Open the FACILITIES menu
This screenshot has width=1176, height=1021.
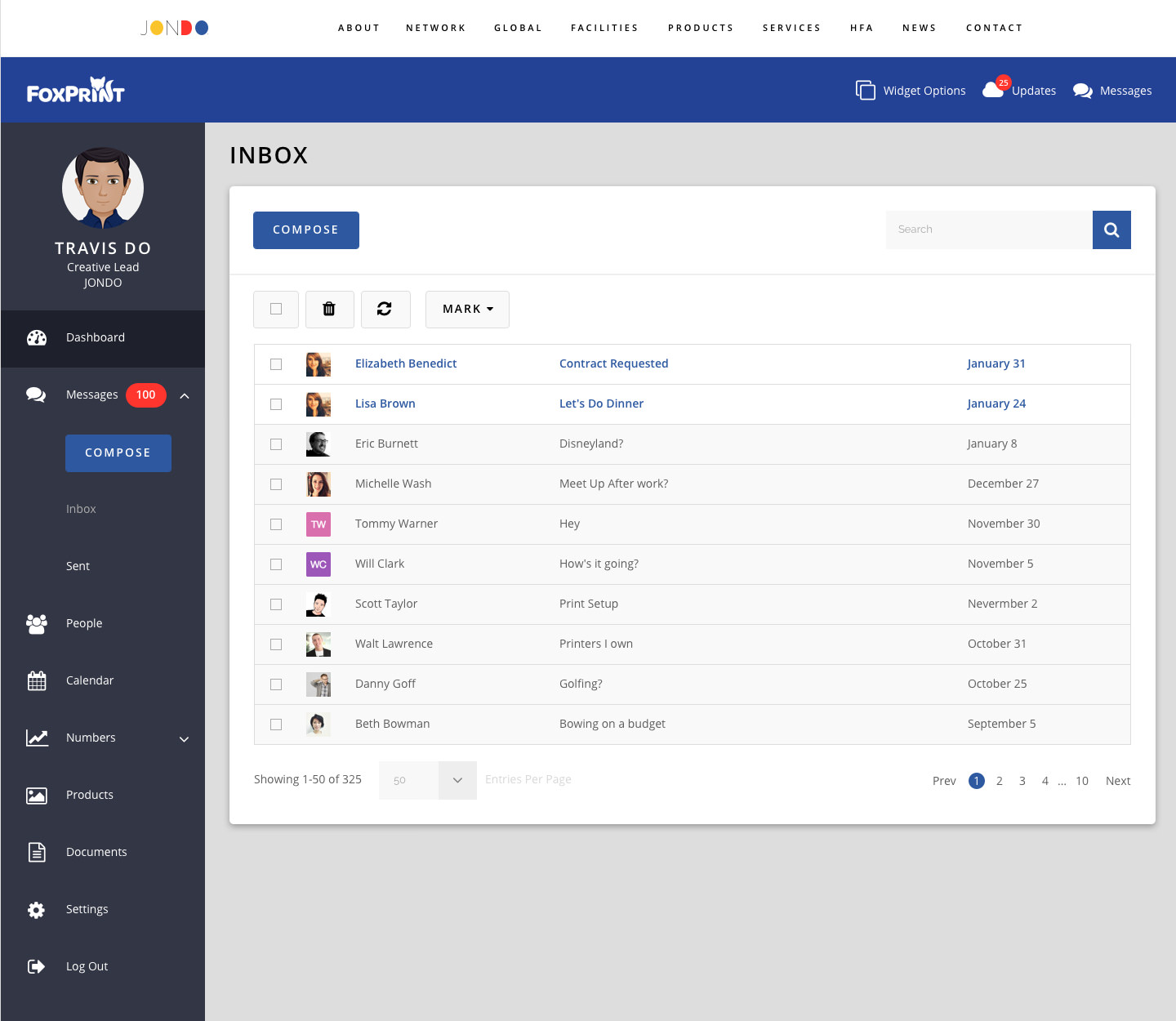click(605, 28)
